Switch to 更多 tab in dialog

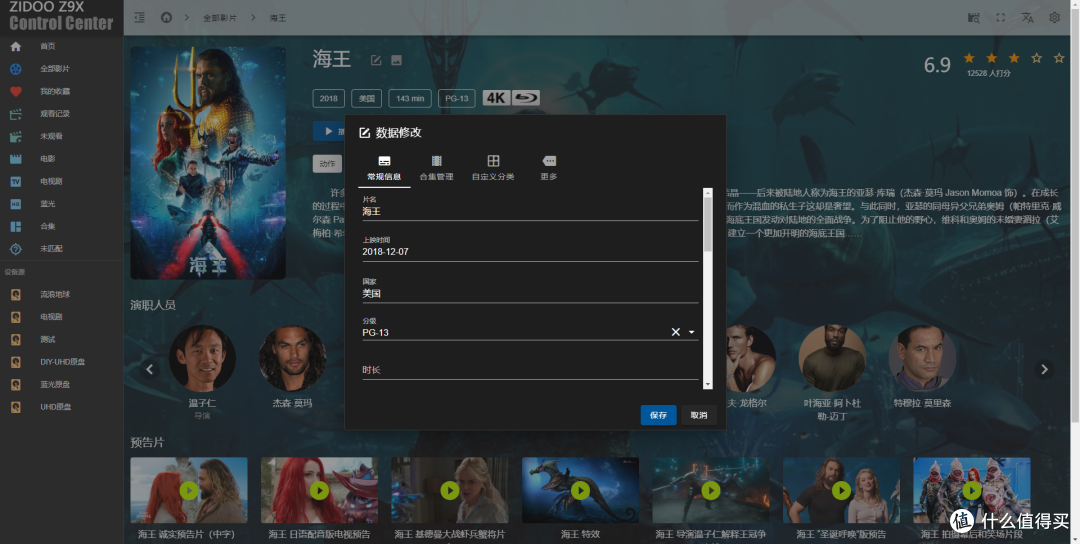point(549,168)
